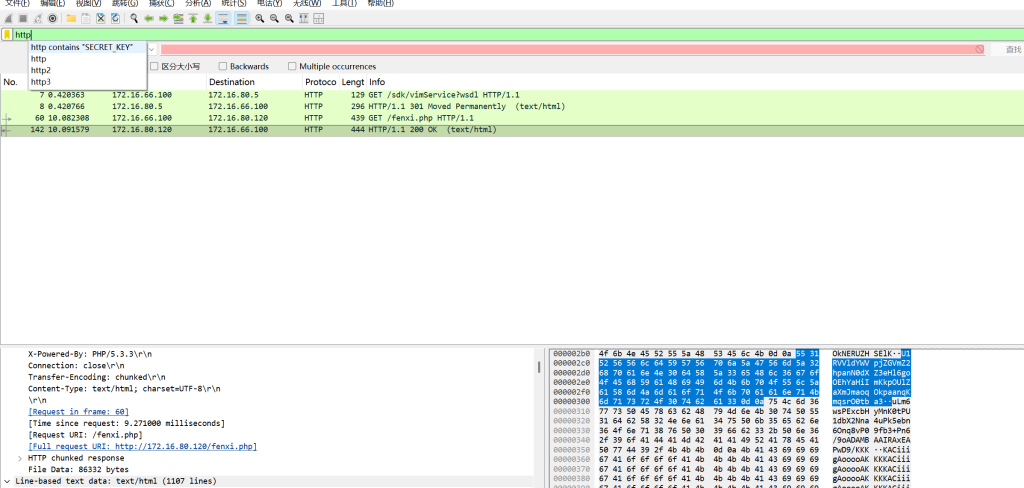
Task: Click the display filter bookmark icon
Action: click(x=7, y=35)
